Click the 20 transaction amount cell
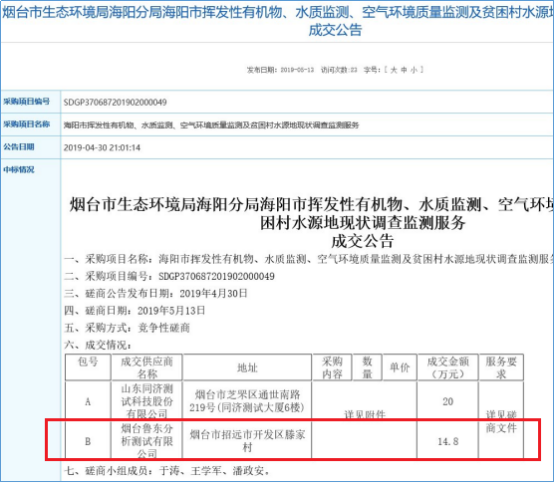This screenshot has height=483, width=554. 448,401
